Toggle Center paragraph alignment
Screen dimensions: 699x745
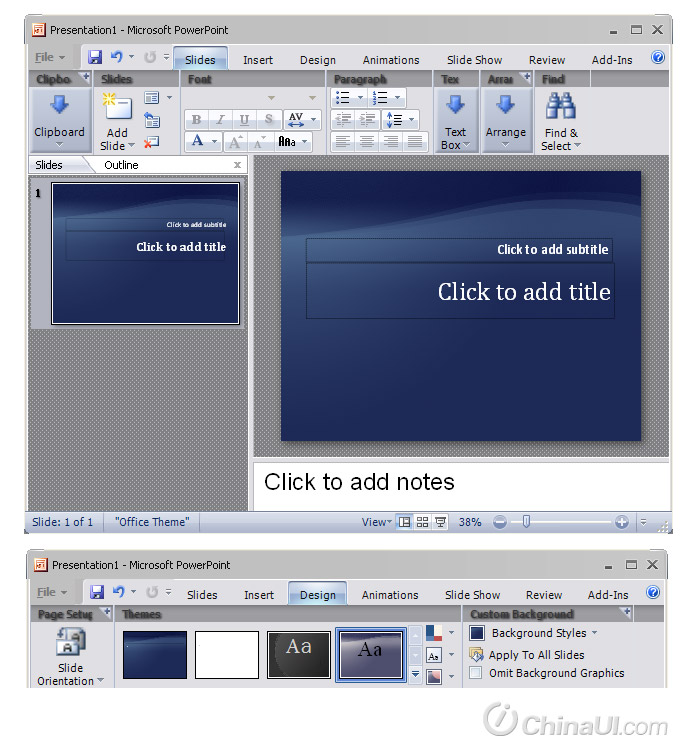(367, 142)
